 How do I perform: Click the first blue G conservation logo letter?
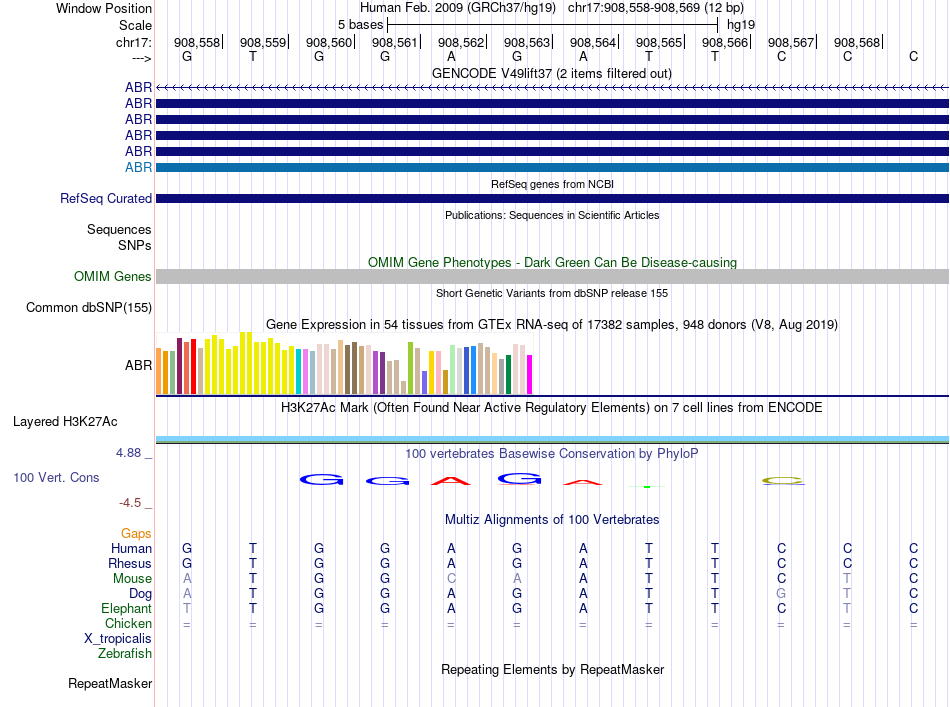[322, 480]
